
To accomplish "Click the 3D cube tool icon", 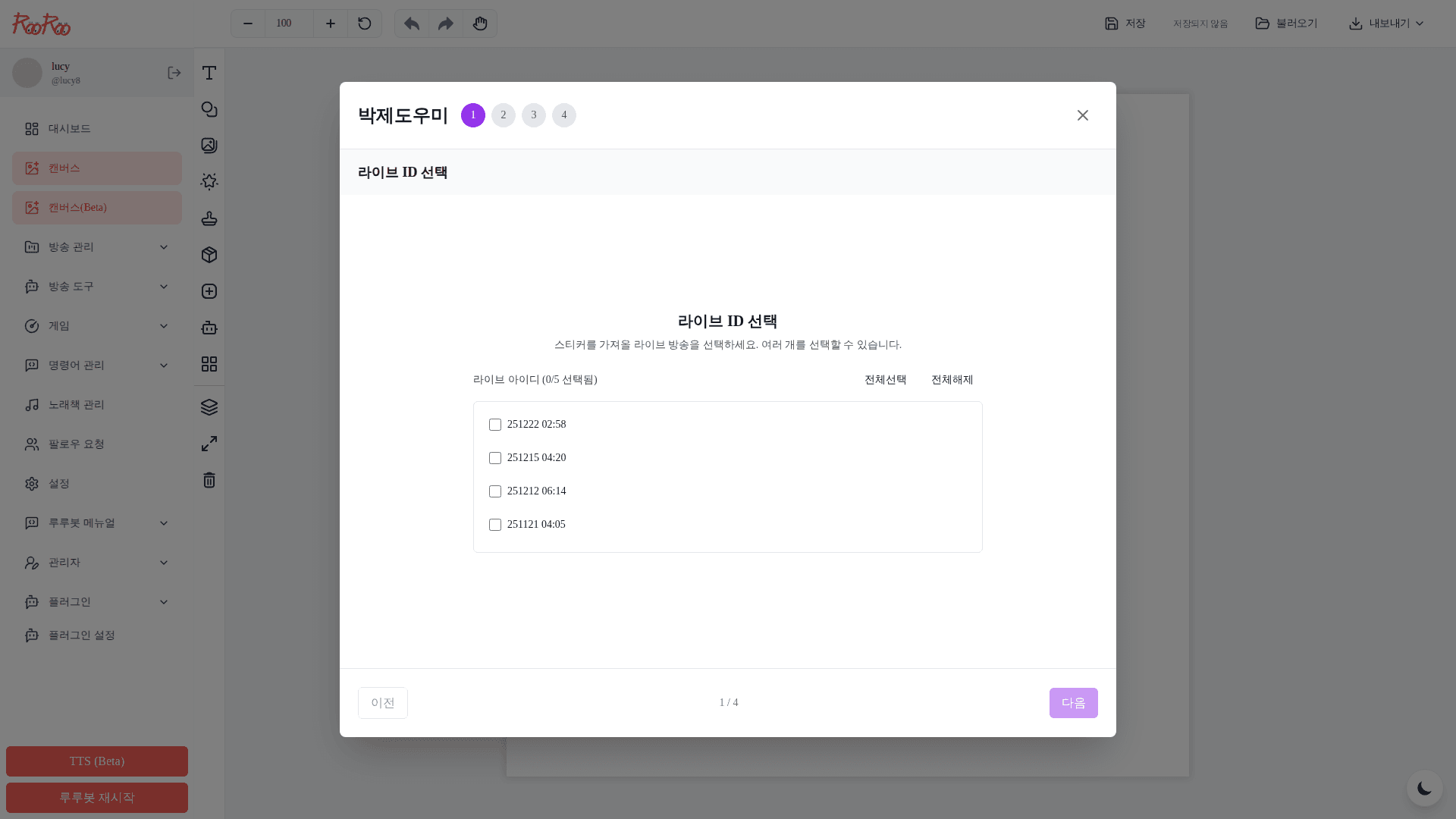I will (209, 255).
